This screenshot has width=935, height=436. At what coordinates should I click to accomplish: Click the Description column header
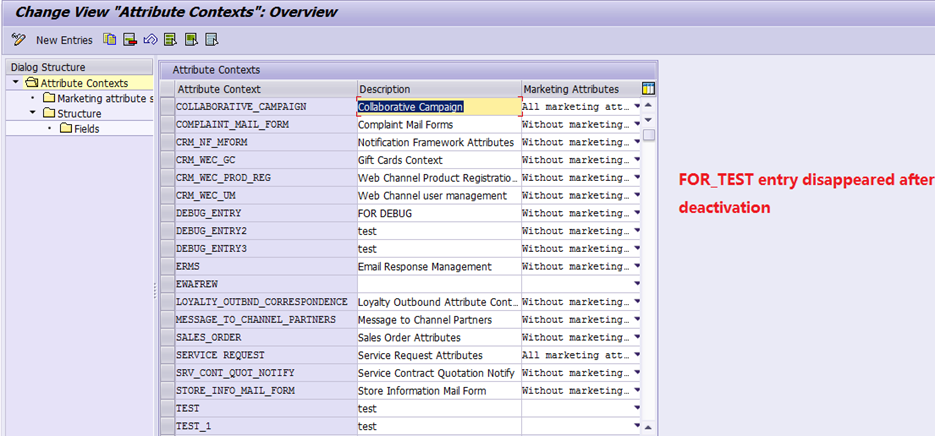pos(439,89)
